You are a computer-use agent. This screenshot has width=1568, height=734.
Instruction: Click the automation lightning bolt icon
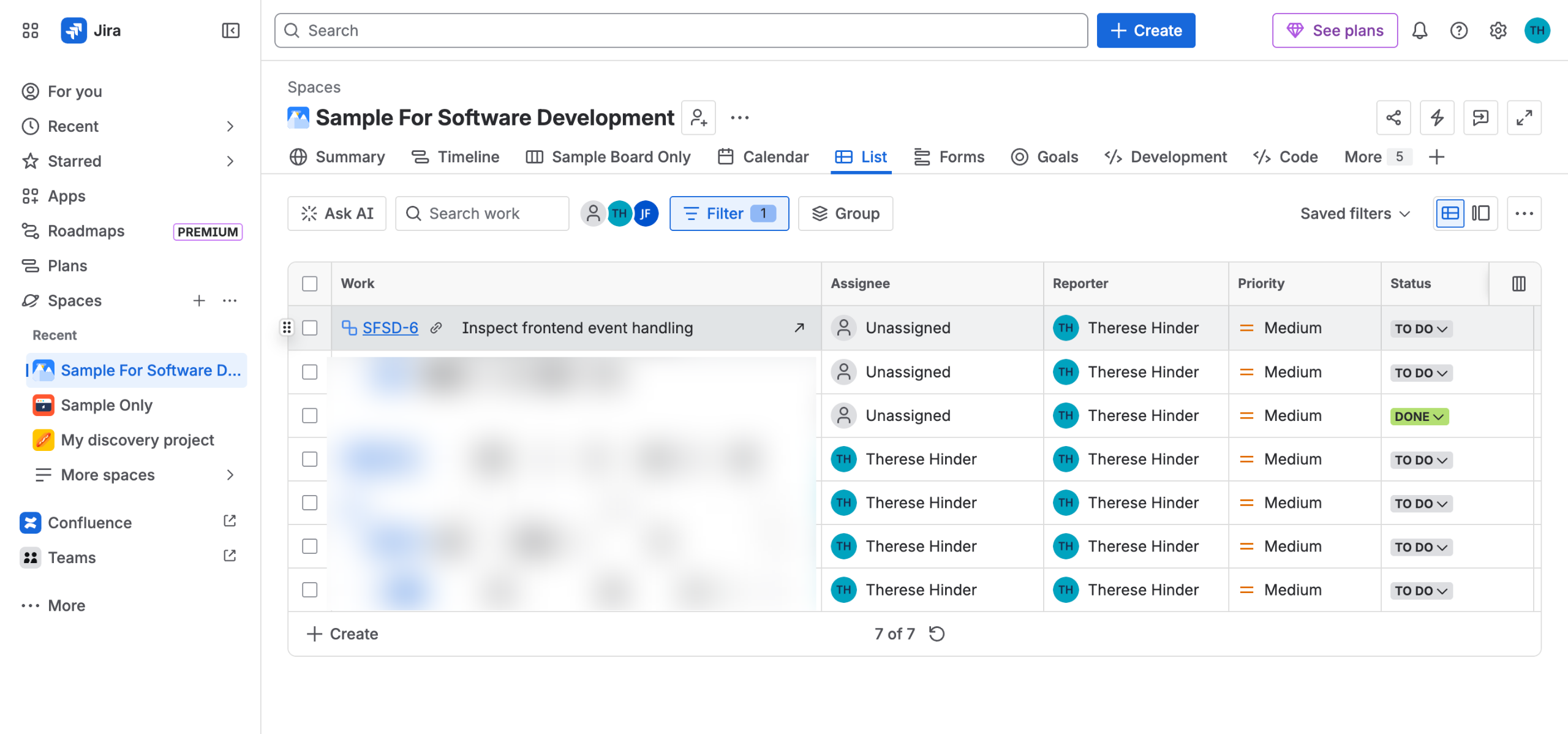(1437, 118)
